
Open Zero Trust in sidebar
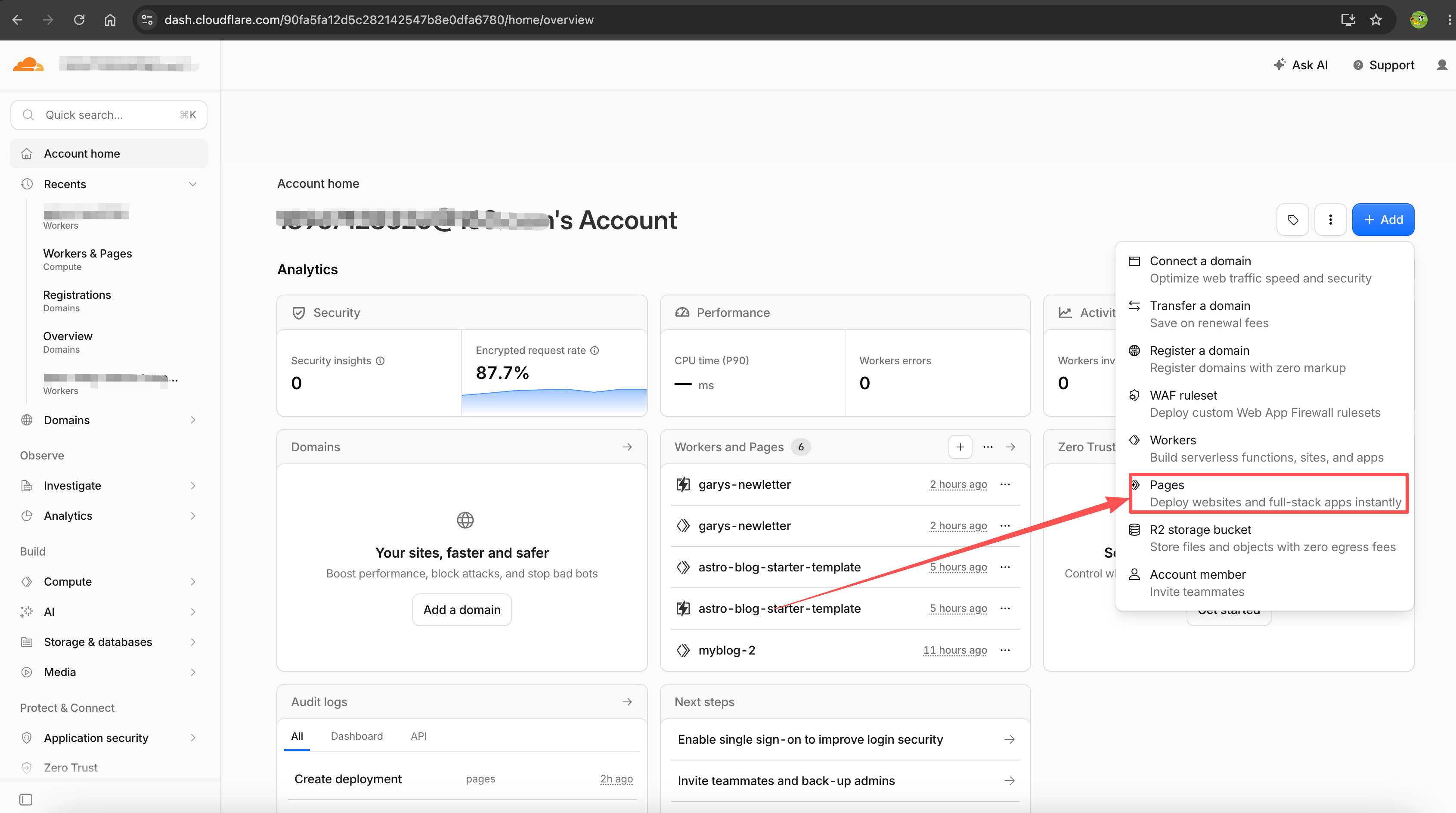tap(71, 767)
